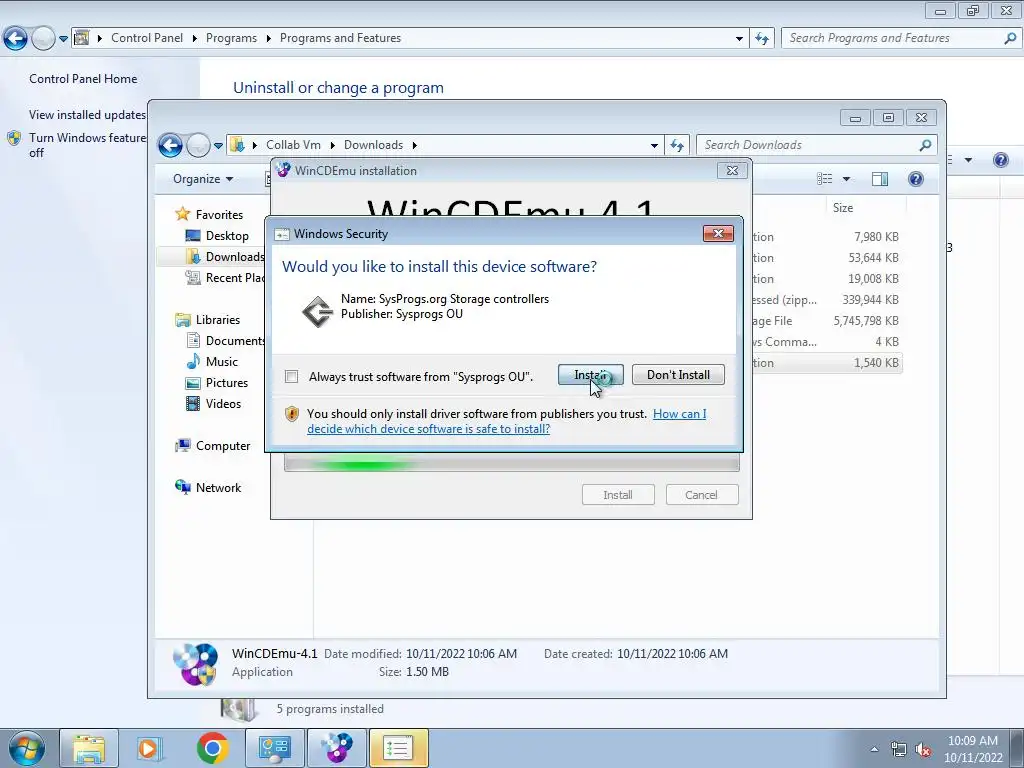
Task: Open Google Chrome from taskbar
Action: point(212,748)
